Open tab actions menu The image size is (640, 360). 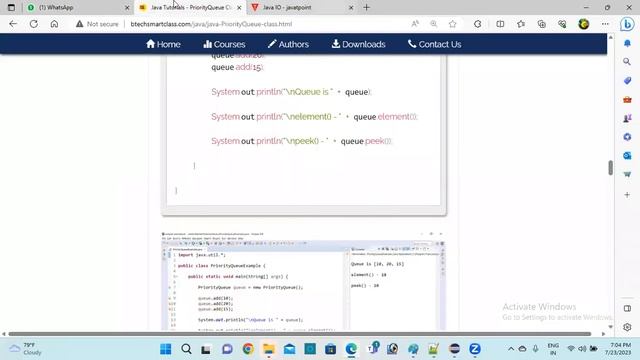(x=11, y=7)
